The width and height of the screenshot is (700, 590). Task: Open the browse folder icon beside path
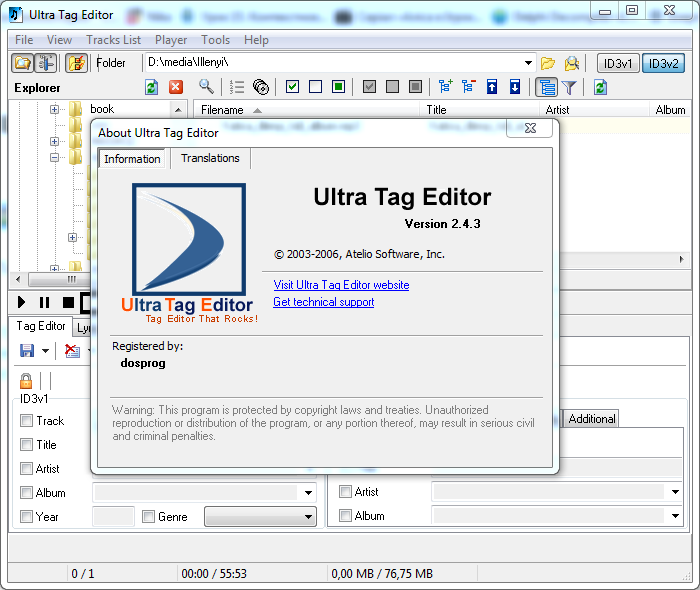click(x=548, y=63)
